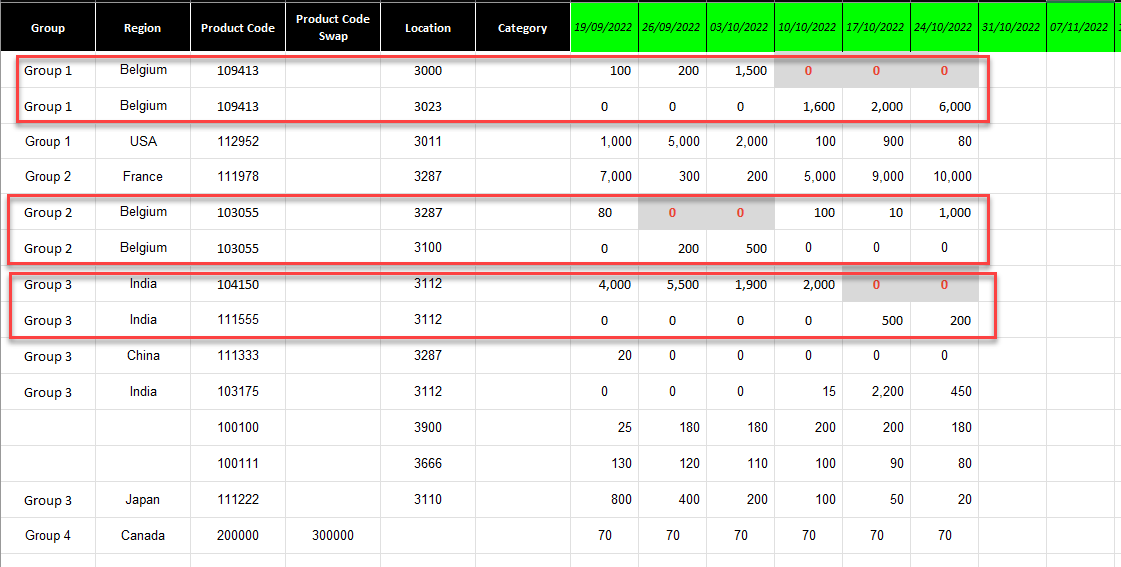Select the cell with value 4,000
The width and height of the screenshot is (1121, 567).
[x=604, y=284]
